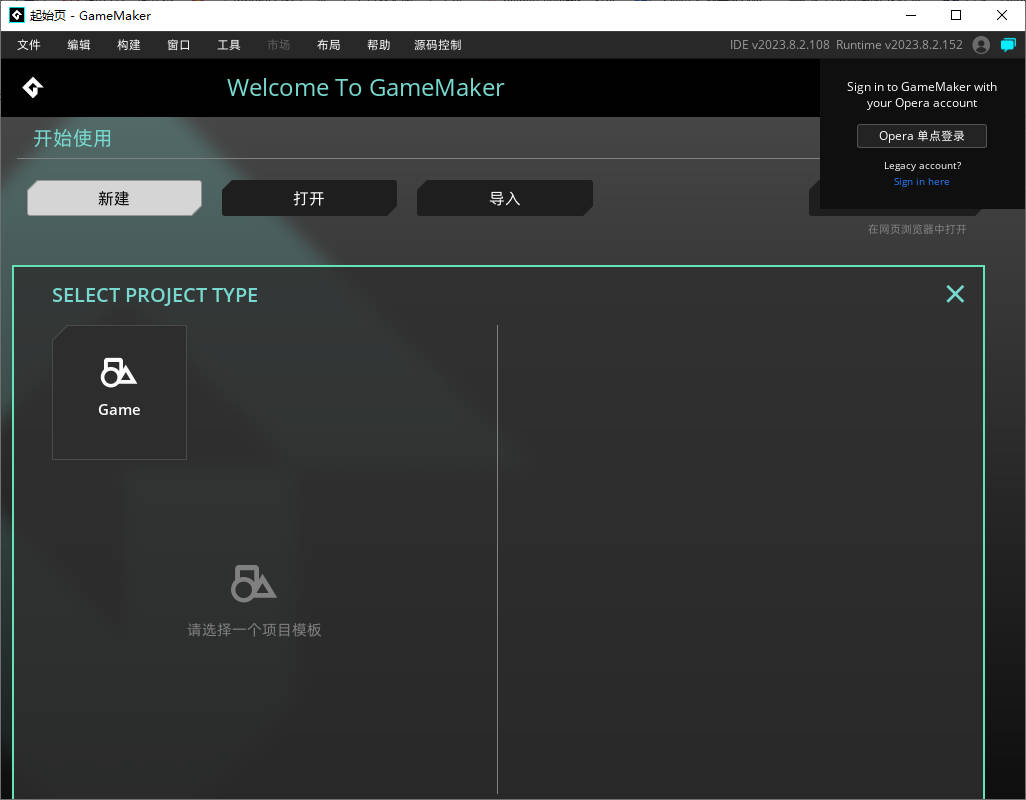
Task: Close the Select Project Type panel
Action: click(x=955, y=294)
